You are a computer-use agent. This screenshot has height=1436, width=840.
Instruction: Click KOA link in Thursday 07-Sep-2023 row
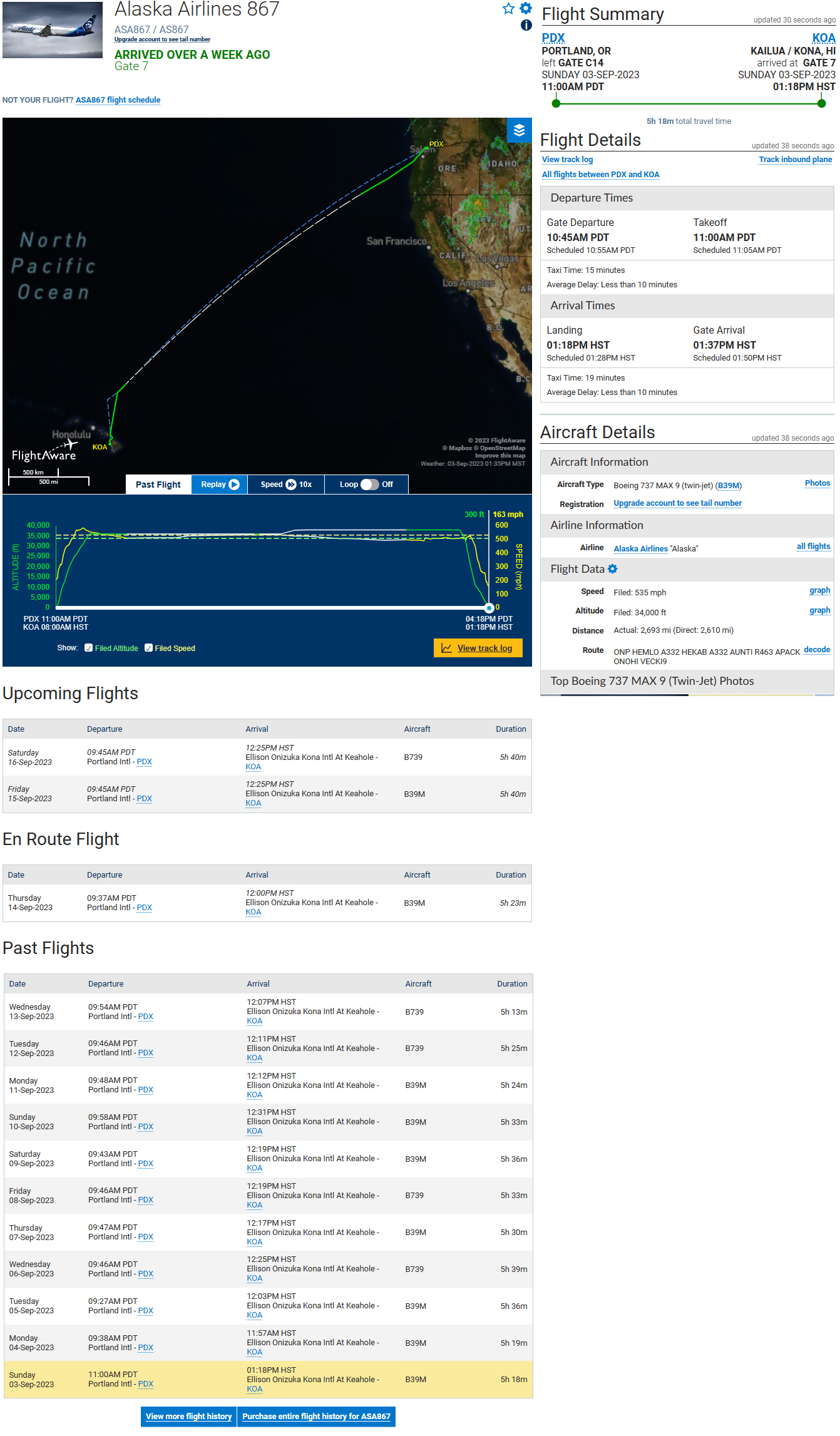[x=255, y=1242]
